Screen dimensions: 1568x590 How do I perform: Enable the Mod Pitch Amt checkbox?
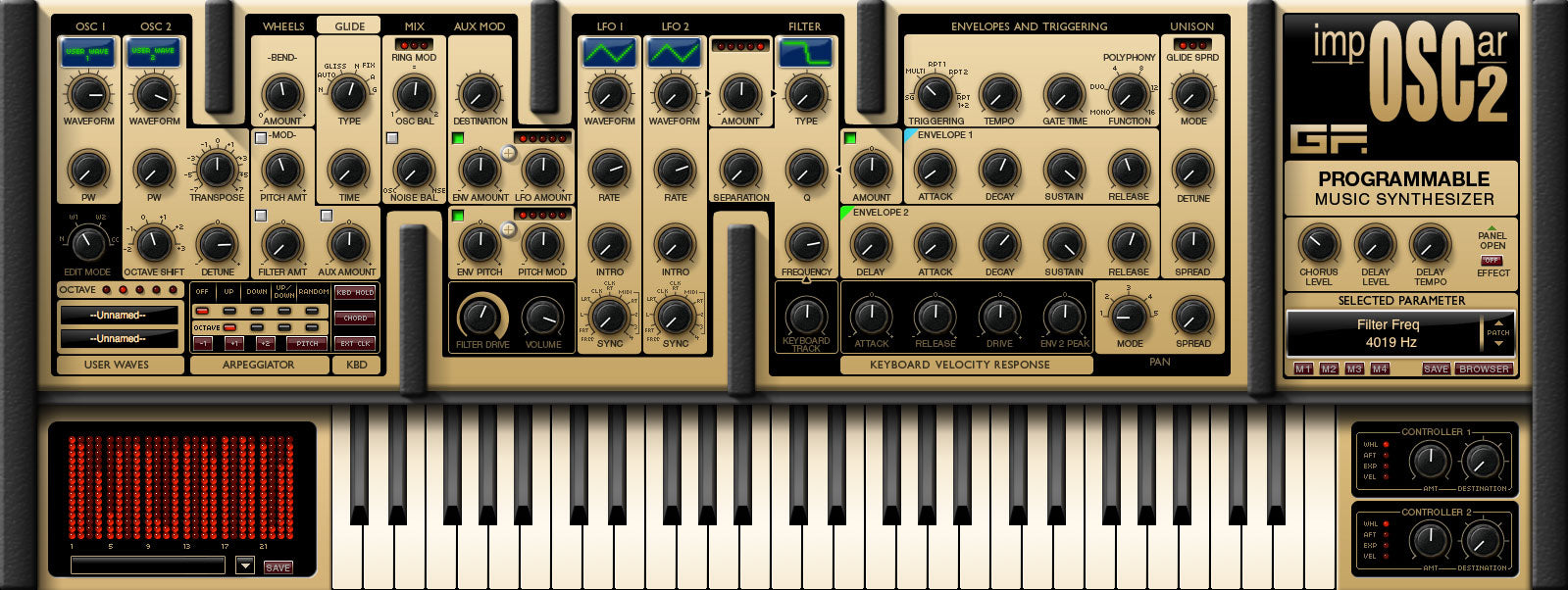click(x=261, y=138)
